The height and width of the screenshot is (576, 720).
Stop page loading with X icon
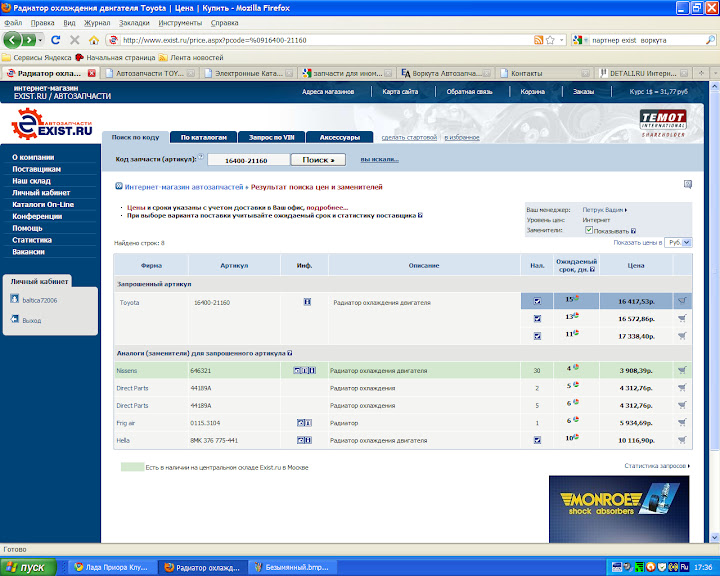74,40
